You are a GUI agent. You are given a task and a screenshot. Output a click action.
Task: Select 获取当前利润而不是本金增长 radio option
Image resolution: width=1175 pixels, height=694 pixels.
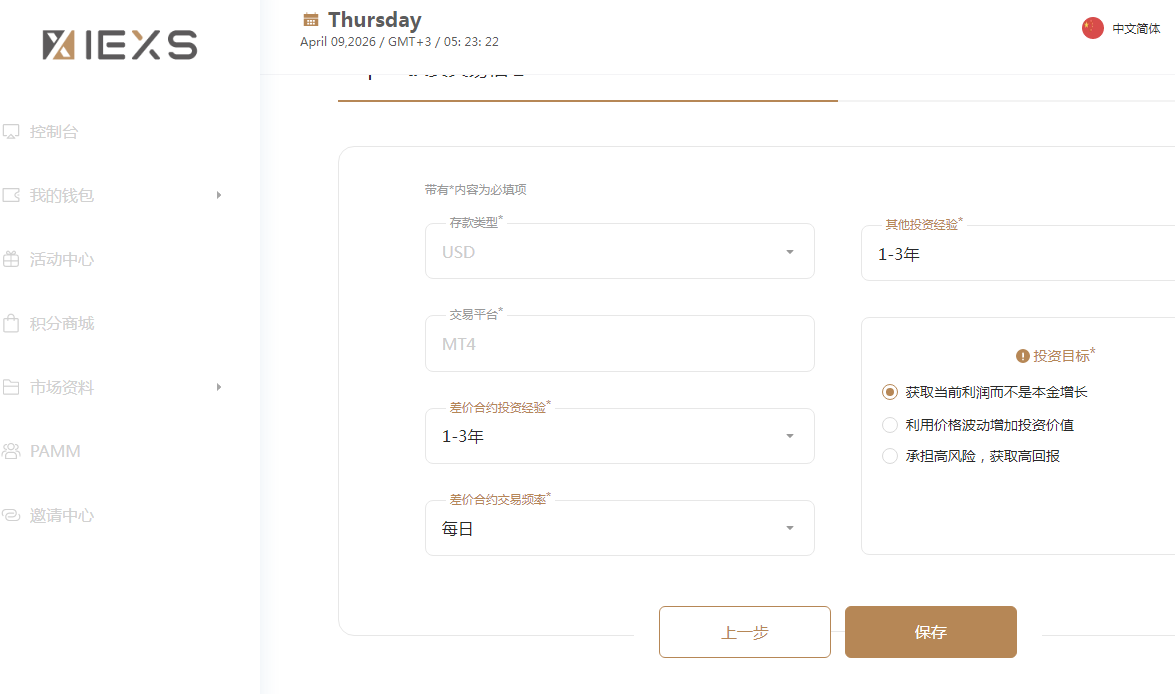coord(890,392)
